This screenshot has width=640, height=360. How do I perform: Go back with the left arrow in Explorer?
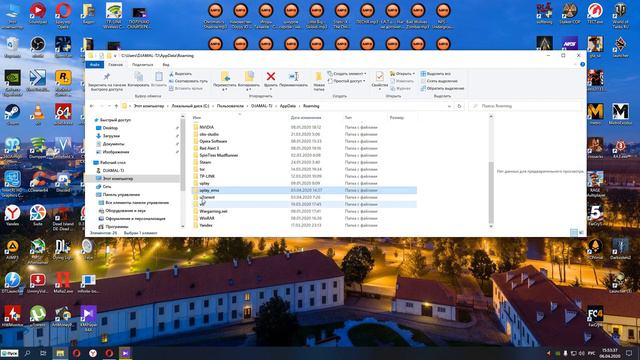(x=92, y=106)
